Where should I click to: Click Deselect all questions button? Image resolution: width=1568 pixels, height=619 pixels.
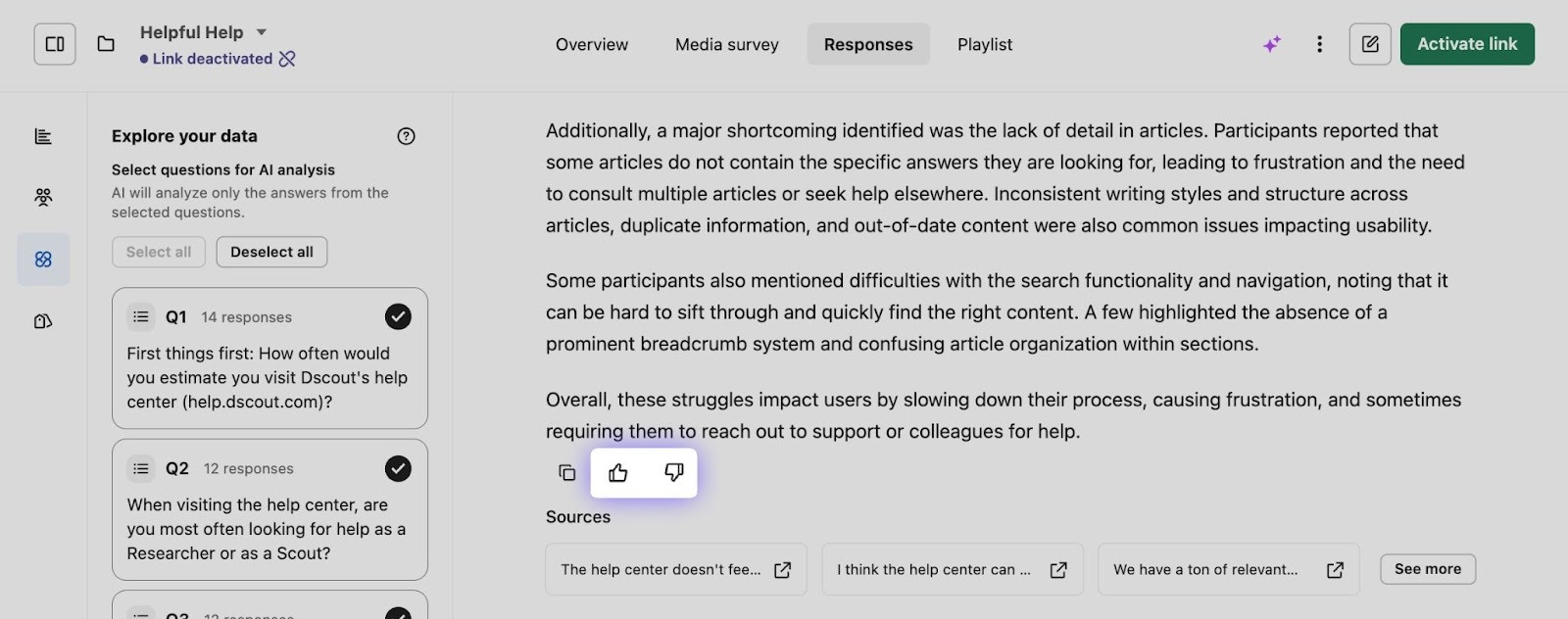pyautogui.click(x=271, y=252)
